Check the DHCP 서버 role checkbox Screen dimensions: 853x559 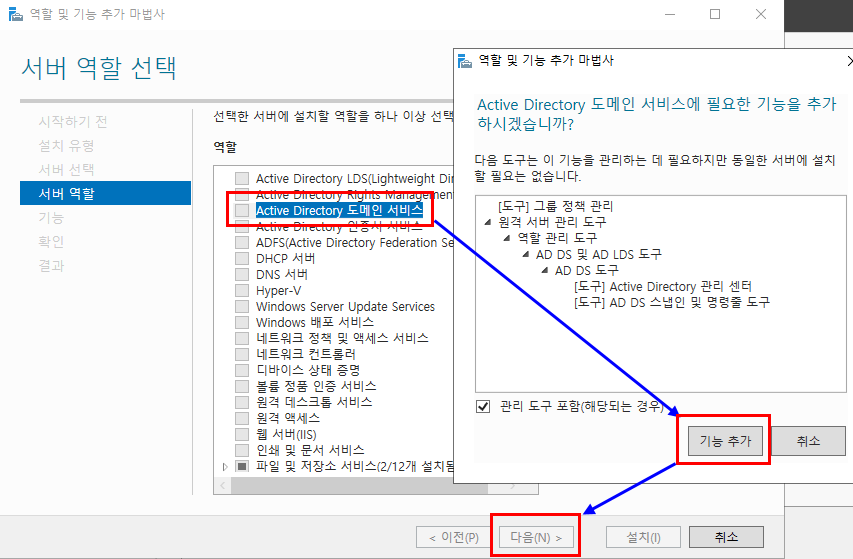click(242, 258)
